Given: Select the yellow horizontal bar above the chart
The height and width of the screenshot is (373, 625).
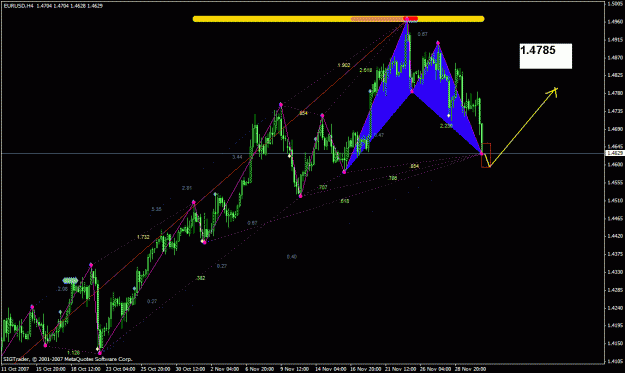Looking at the screenshot, I should pyautogui.click(x=338, y=19).
